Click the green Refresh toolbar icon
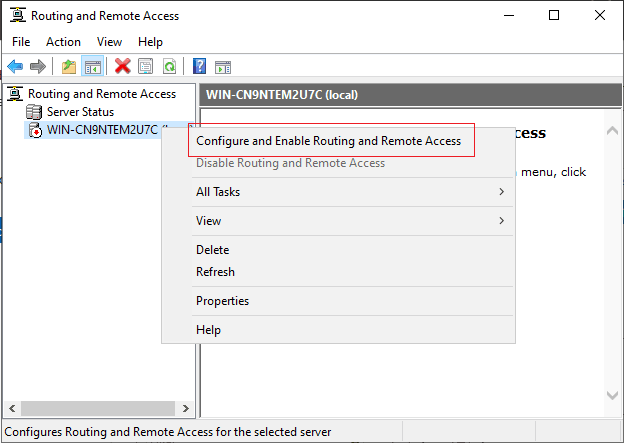The width and height of the screenshot is (624, 443). click(169, 66)
